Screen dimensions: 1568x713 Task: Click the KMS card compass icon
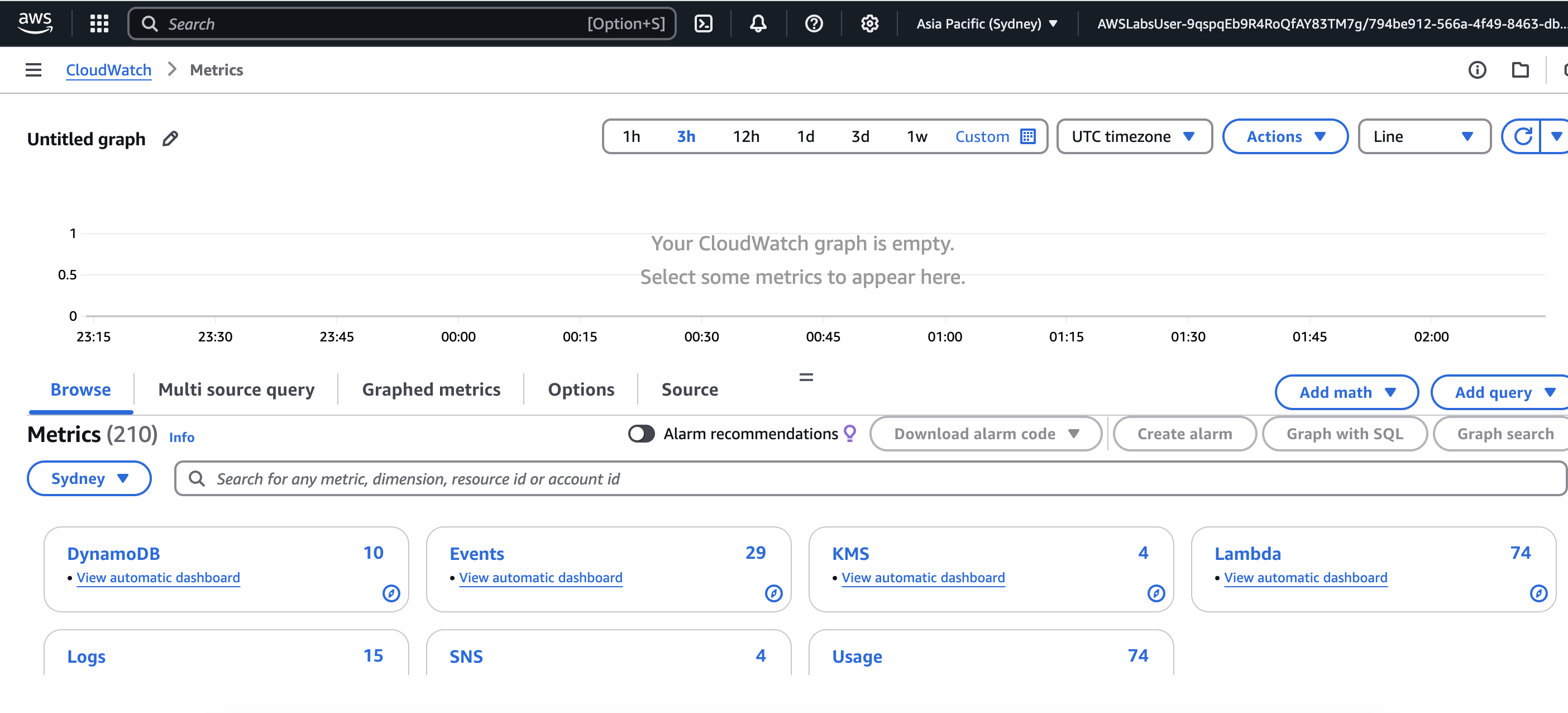tap(1156, 592)
